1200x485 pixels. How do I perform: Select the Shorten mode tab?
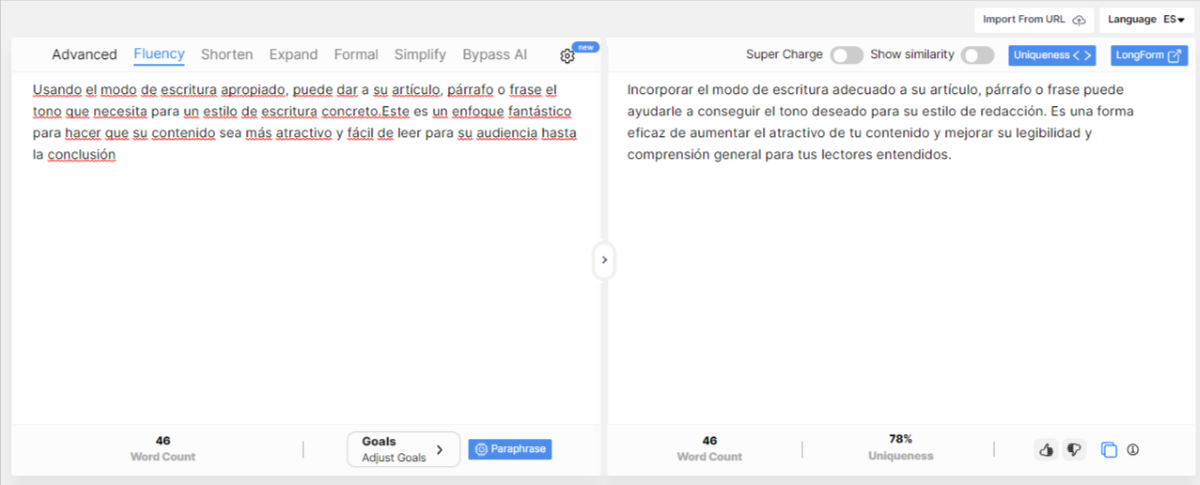click(x=227, y=55)
